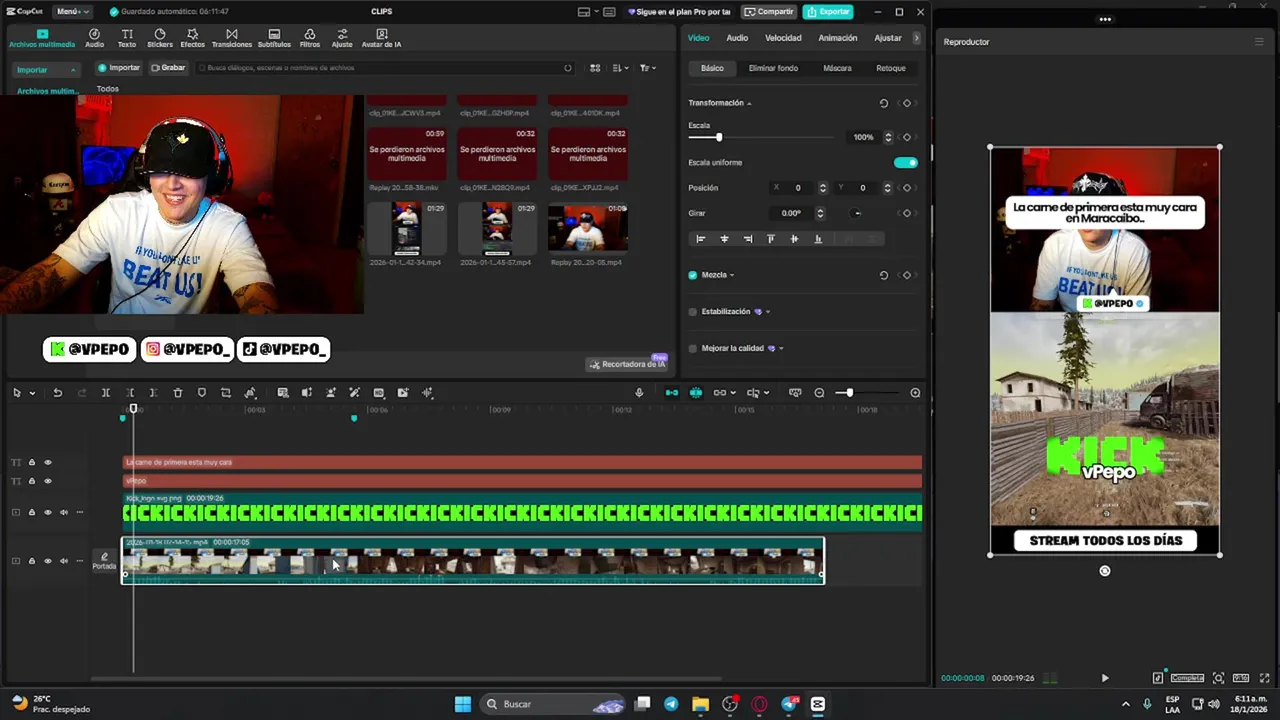
Task: Open the Subtítulos panel
Action: point(274,38)
